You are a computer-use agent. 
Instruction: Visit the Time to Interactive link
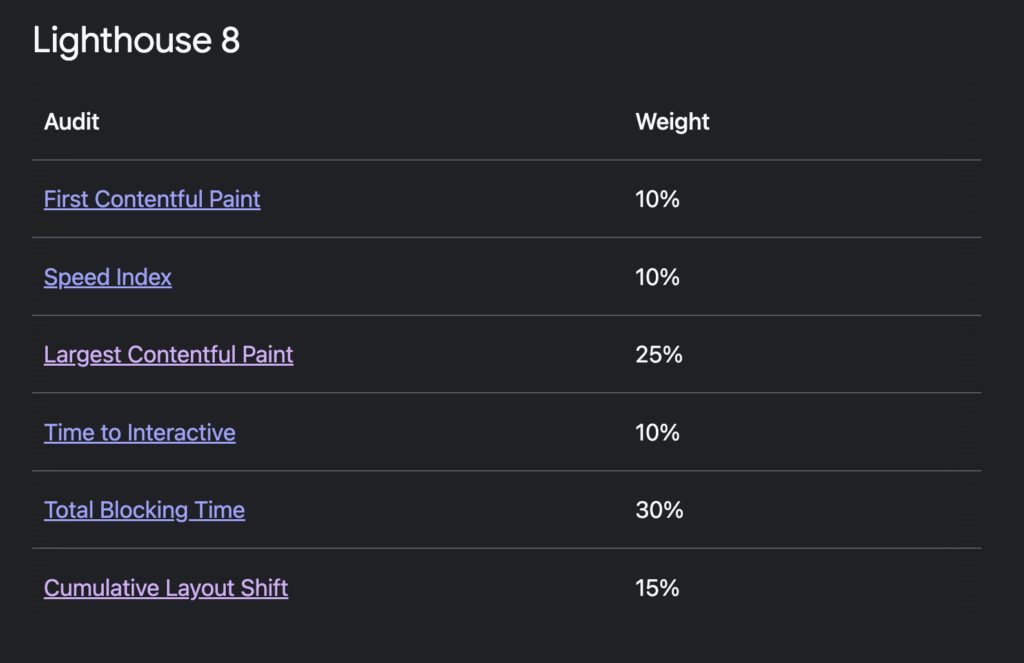click(140, 432)
